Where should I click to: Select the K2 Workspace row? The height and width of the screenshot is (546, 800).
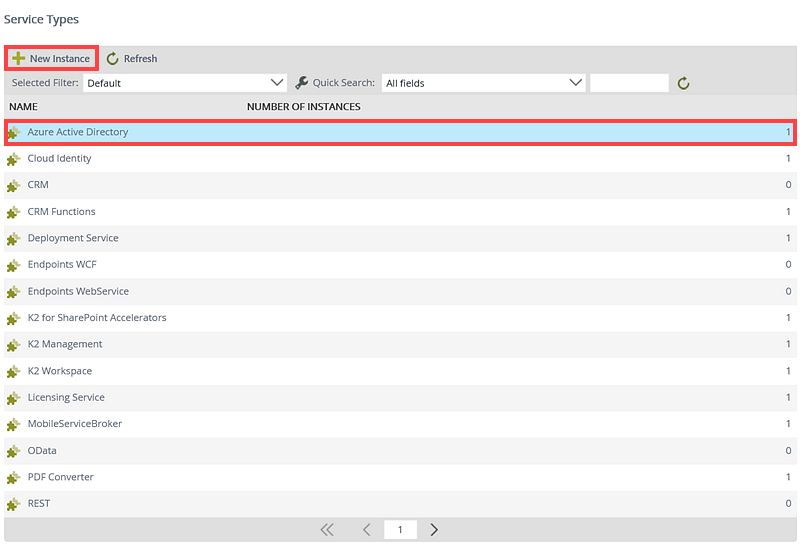click(400, 371)
